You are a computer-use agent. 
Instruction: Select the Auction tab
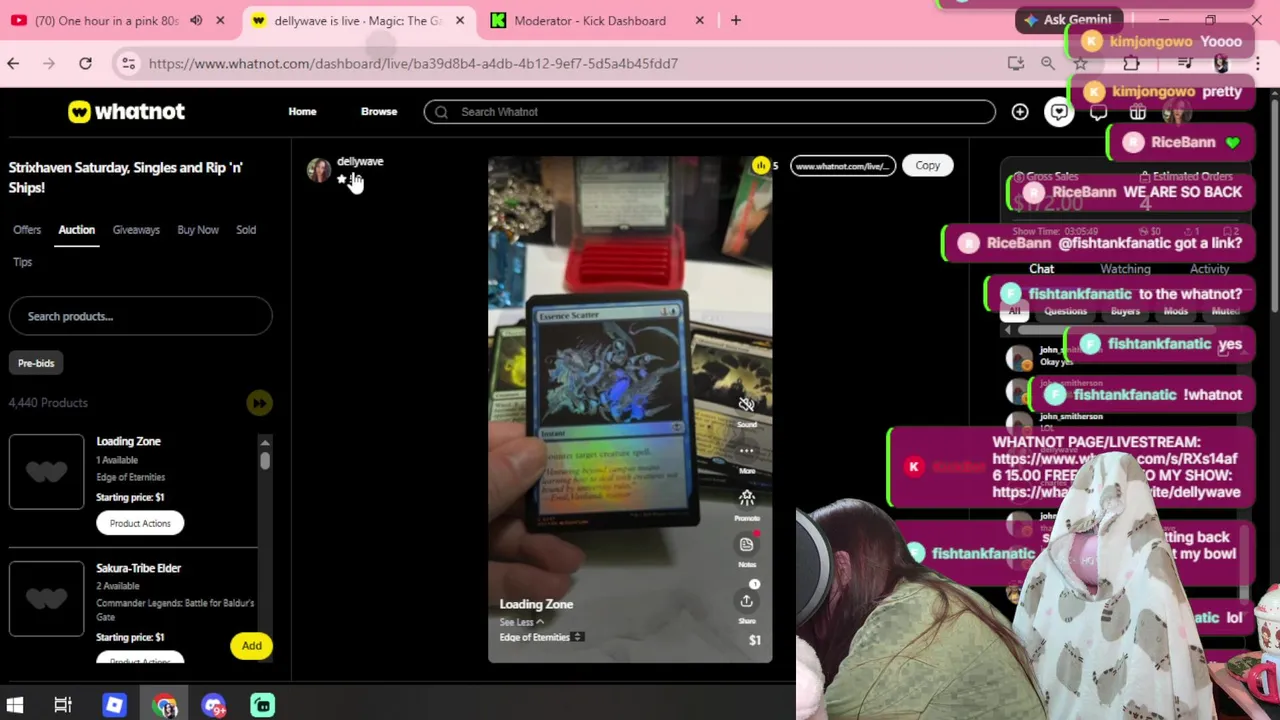click(x=76, y=230)
